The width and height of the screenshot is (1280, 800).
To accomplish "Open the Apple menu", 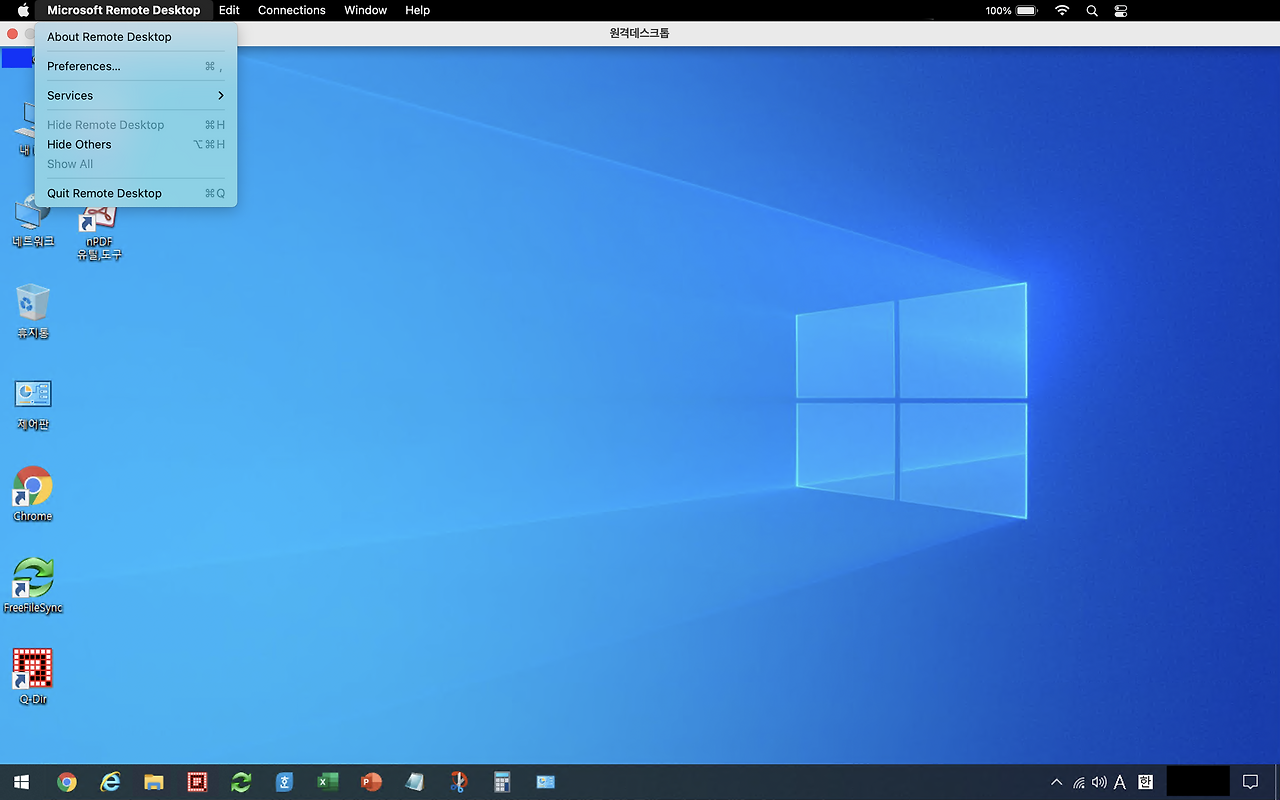I will [23, 10].
